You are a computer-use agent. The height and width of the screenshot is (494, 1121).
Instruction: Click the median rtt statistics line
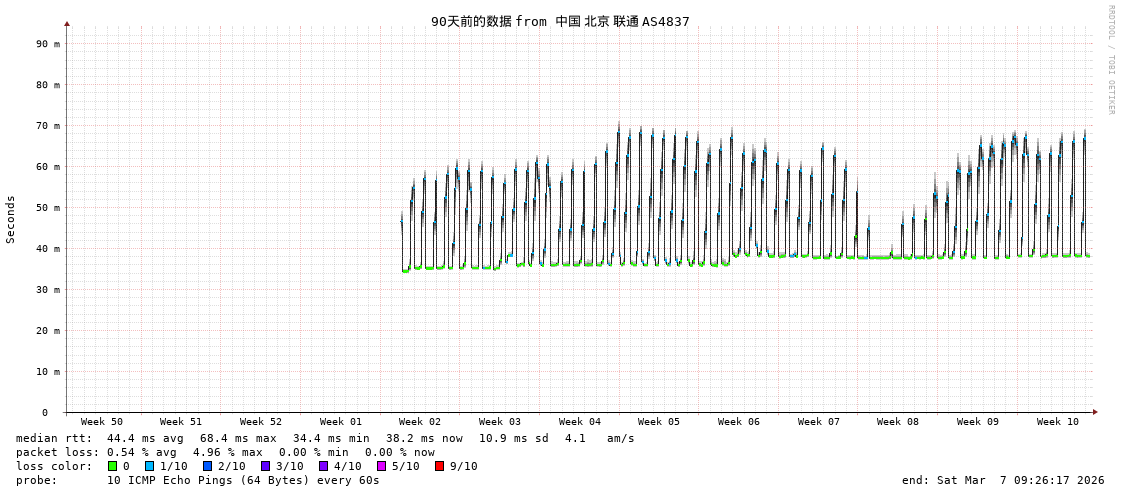click(325, 438)
